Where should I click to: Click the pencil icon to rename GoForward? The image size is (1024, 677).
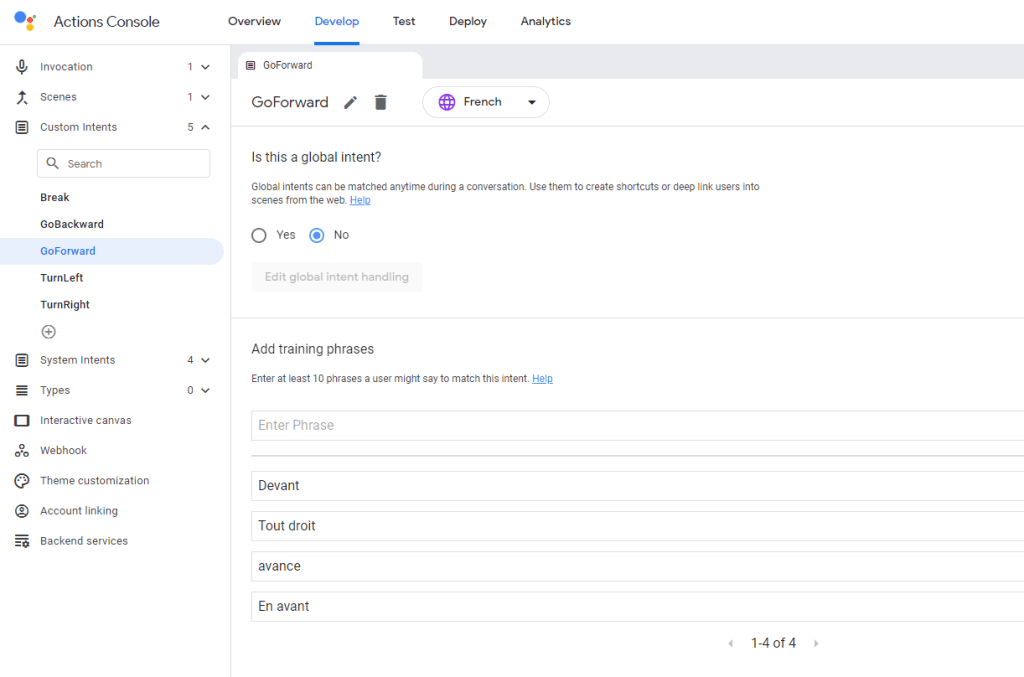click(x=350, y=102)
